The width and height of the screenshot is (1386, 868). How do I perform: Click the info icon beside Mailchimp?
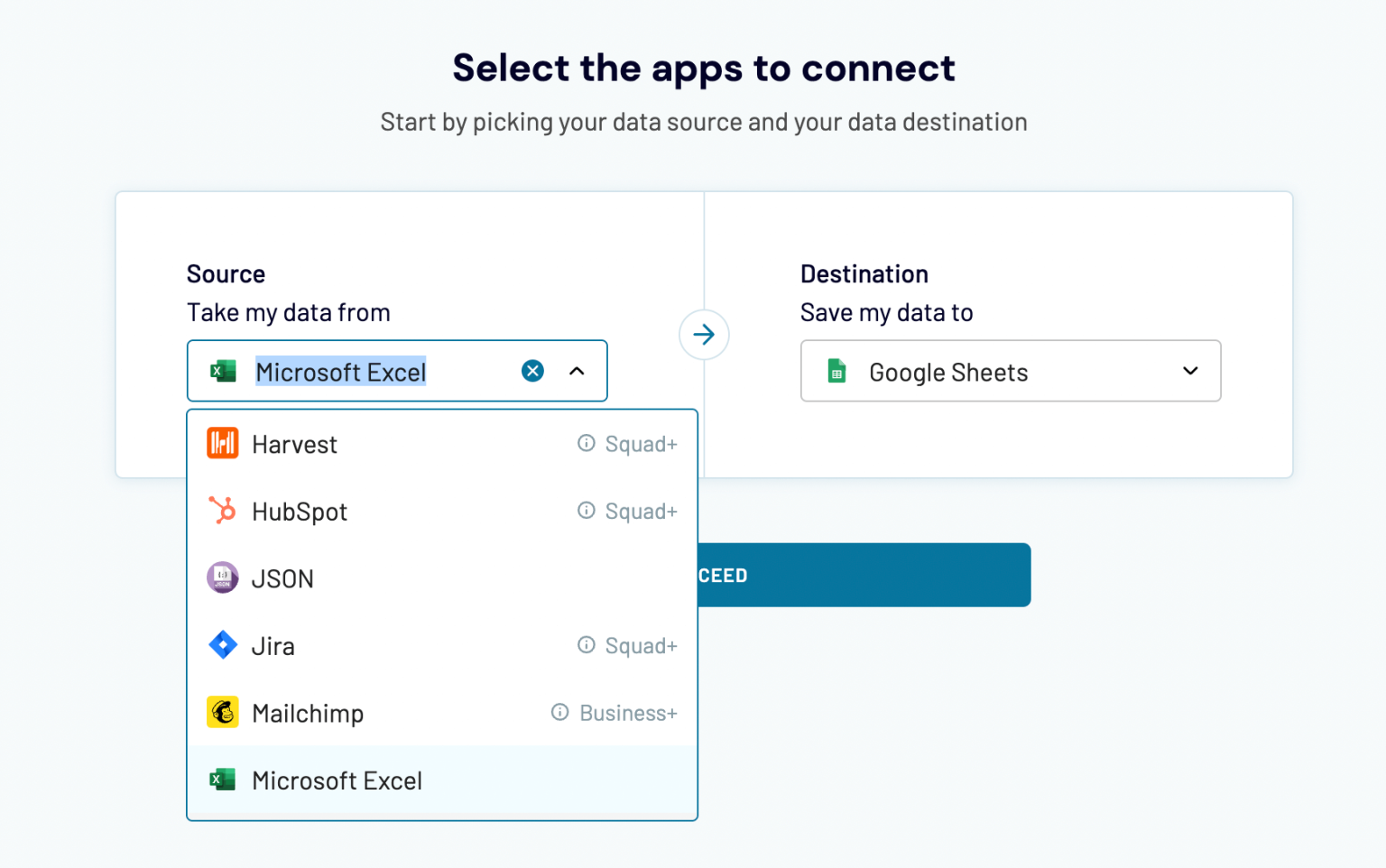559,712
